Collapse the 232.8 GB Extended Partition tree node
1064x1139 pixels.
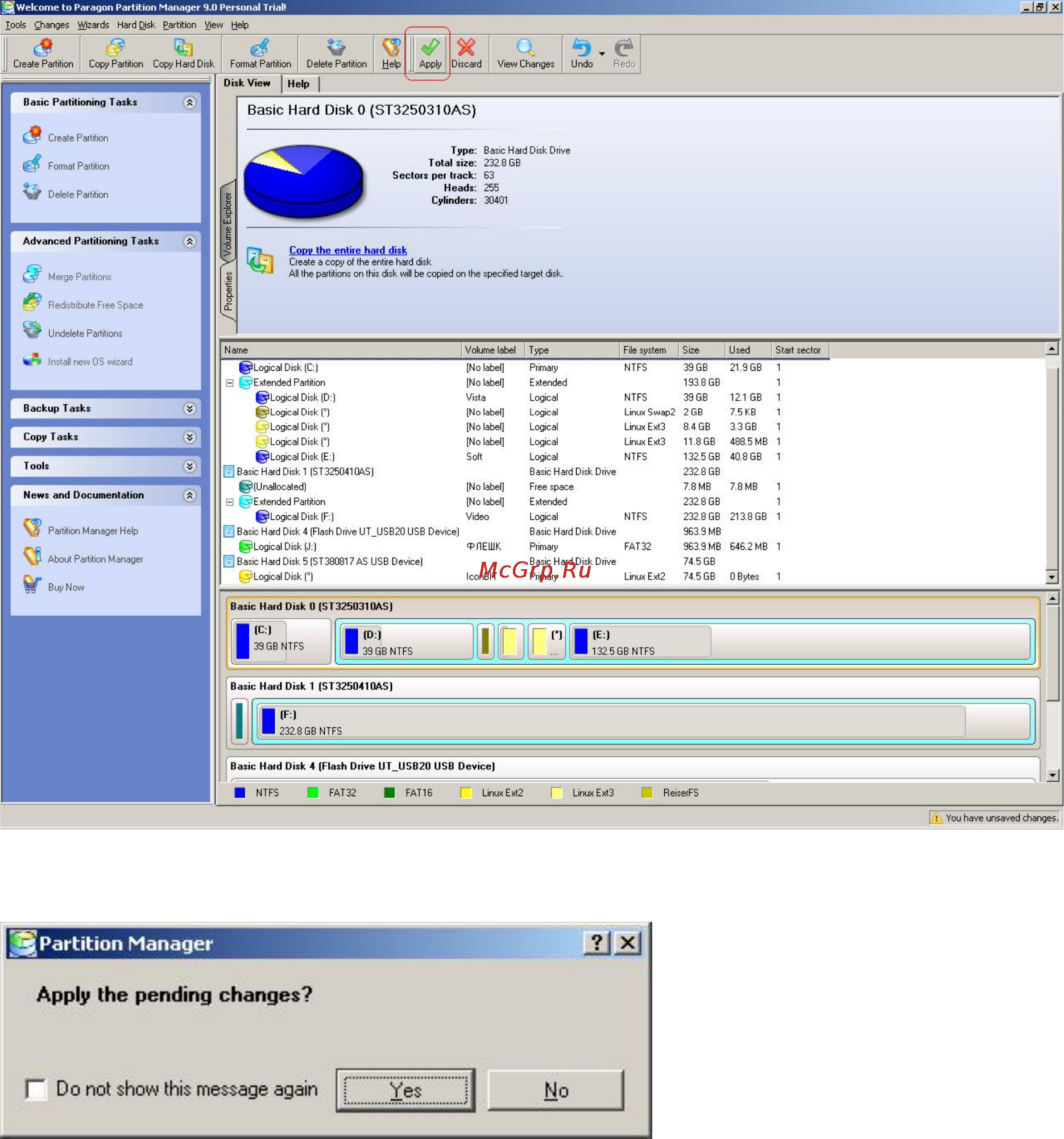point(230,502)
